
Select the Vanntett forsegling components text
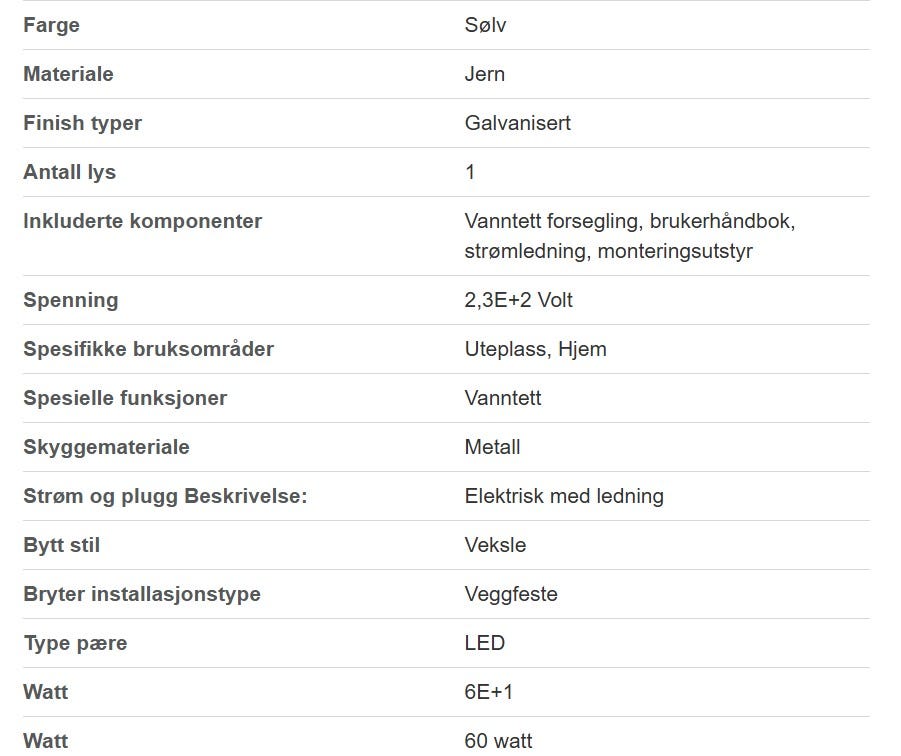[x=630, y=236]
